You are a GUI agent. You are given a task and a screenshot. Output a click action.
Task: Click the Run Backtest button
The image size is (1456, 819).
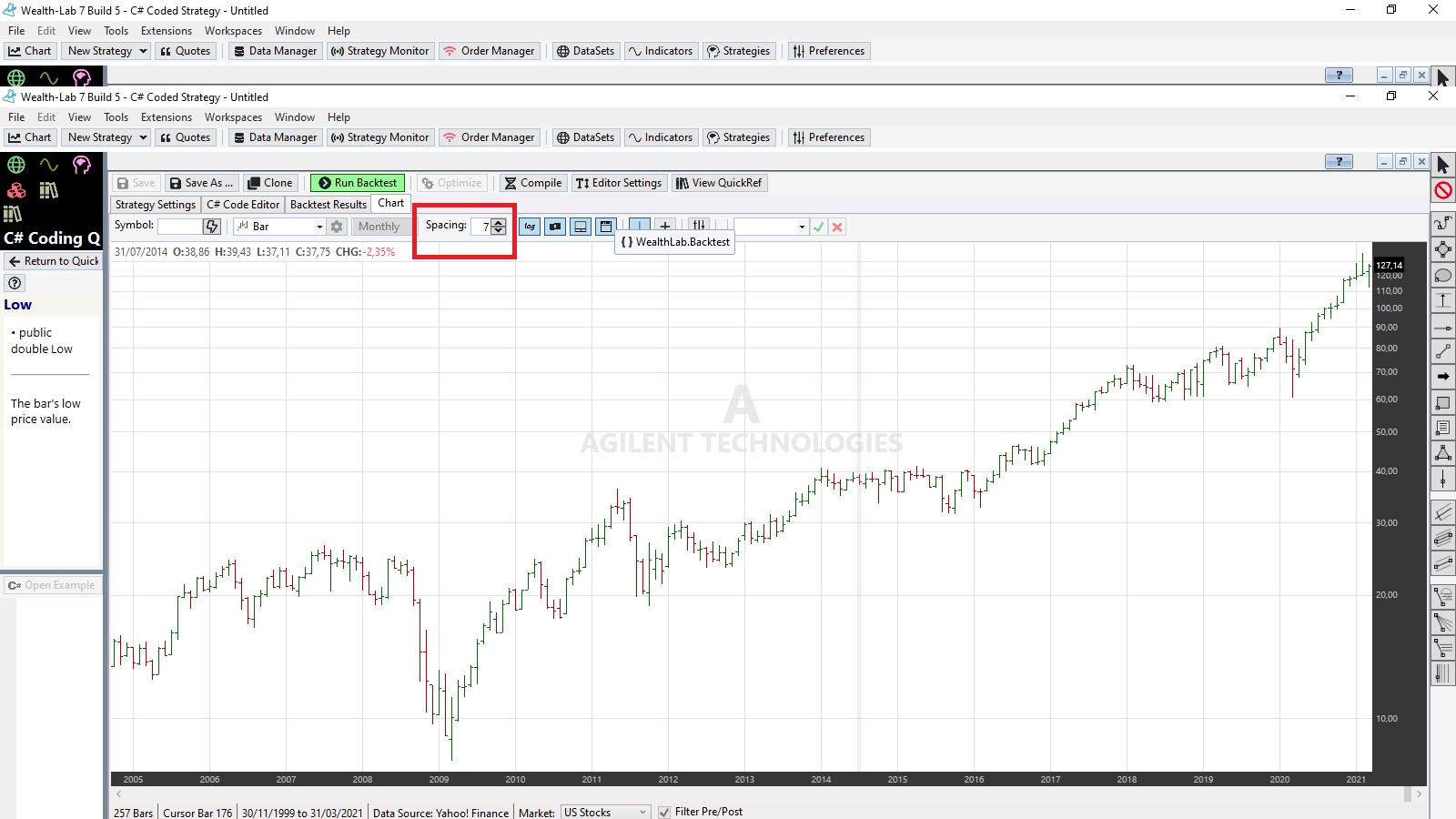(358, 183)
